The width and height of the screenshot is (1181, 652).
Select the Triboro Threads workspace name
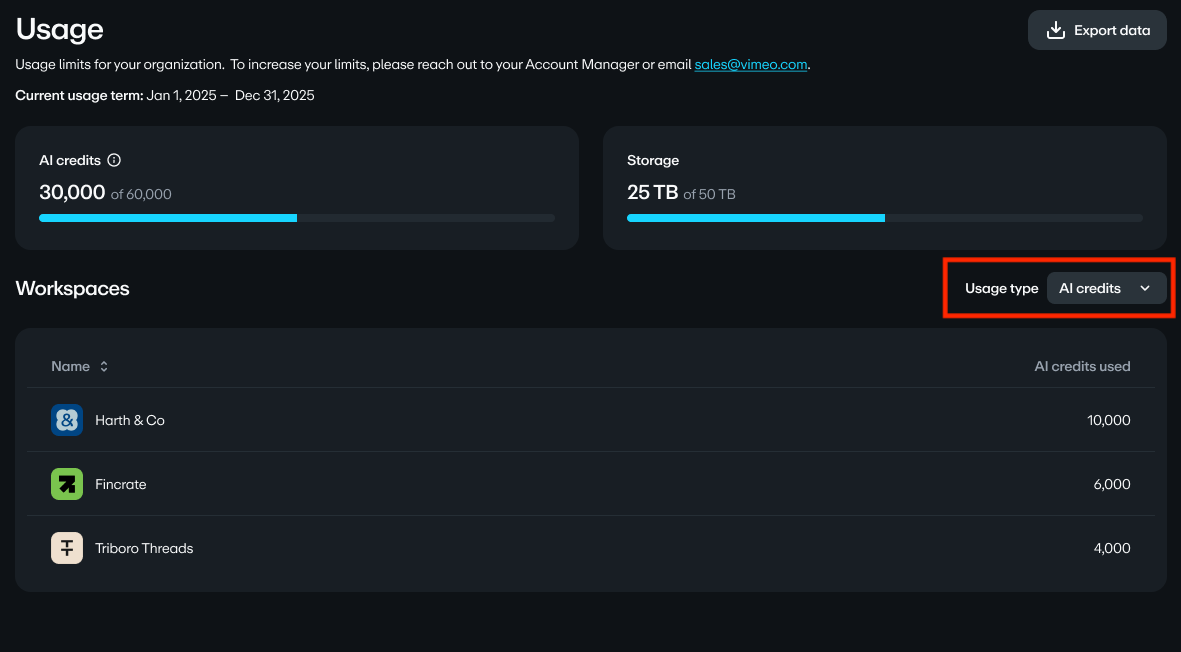(x=144, y=549)
